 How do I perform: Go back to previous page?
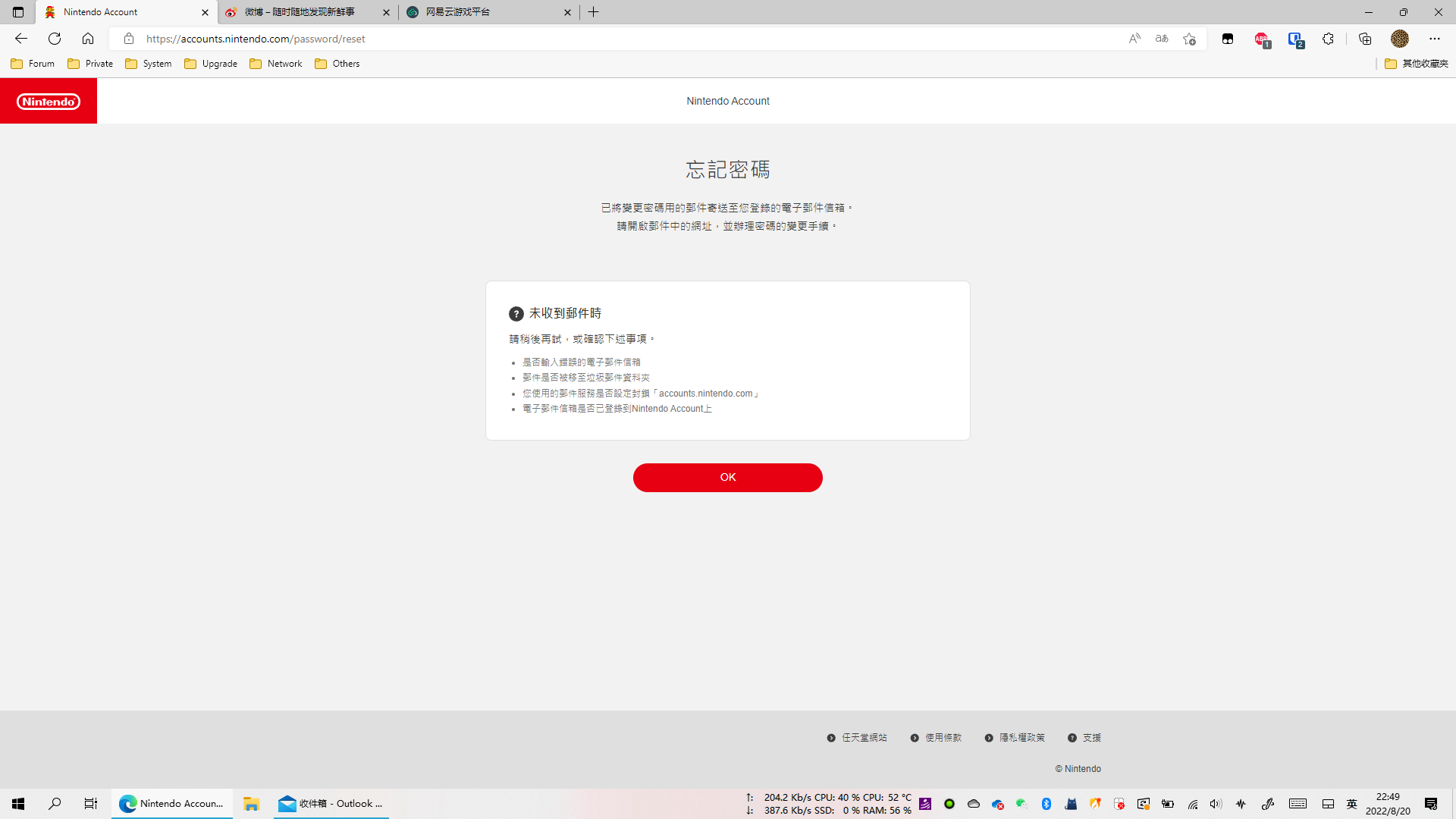coord(21,39)
